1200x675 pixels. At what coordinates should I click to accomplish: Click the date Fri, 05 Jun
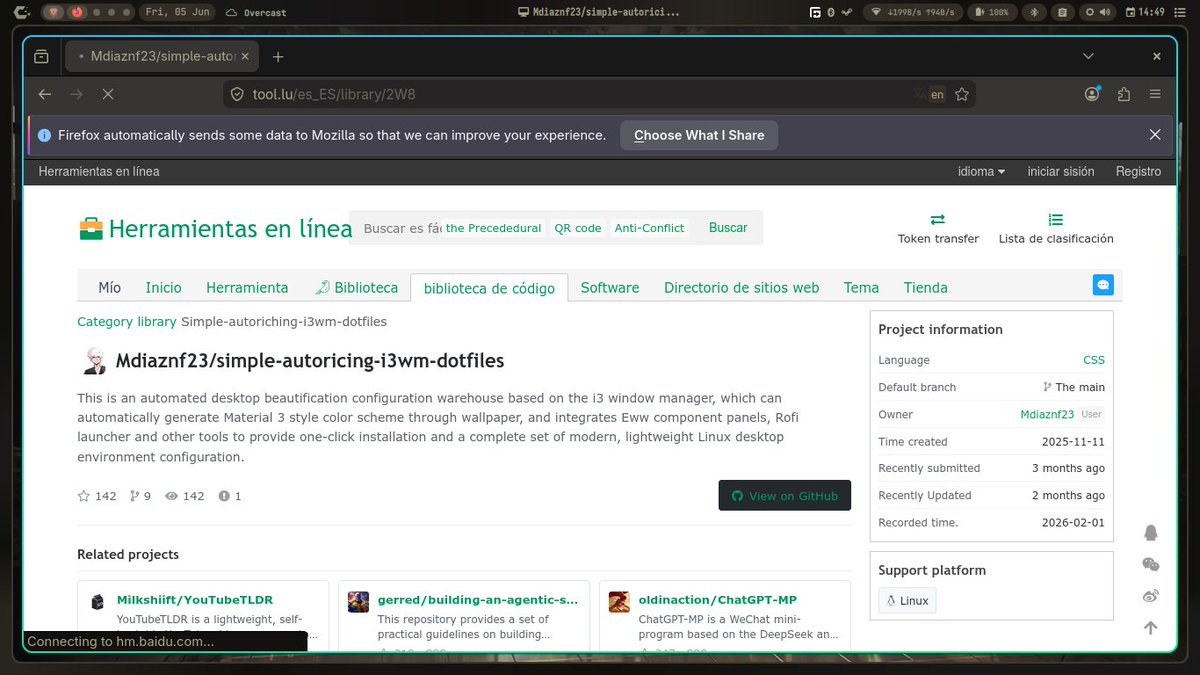point(176,12)
